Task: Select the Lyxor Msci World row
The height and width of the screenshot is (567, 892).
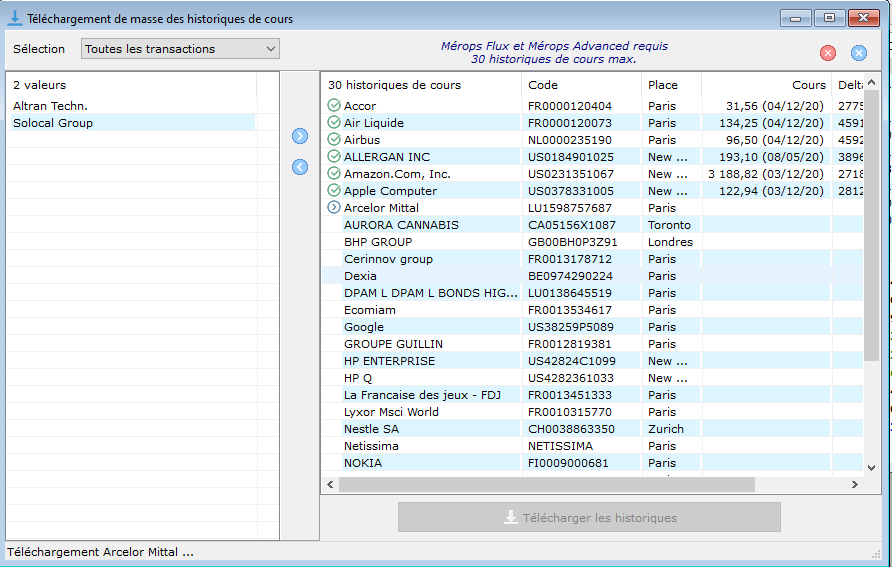Action: coord(593,412)
